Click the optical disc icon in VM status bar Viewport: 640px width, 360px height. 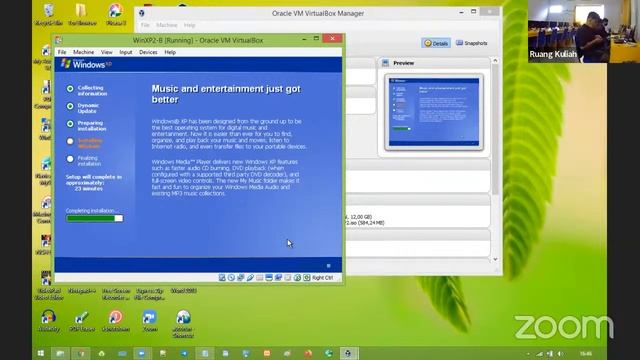(231, 278)
